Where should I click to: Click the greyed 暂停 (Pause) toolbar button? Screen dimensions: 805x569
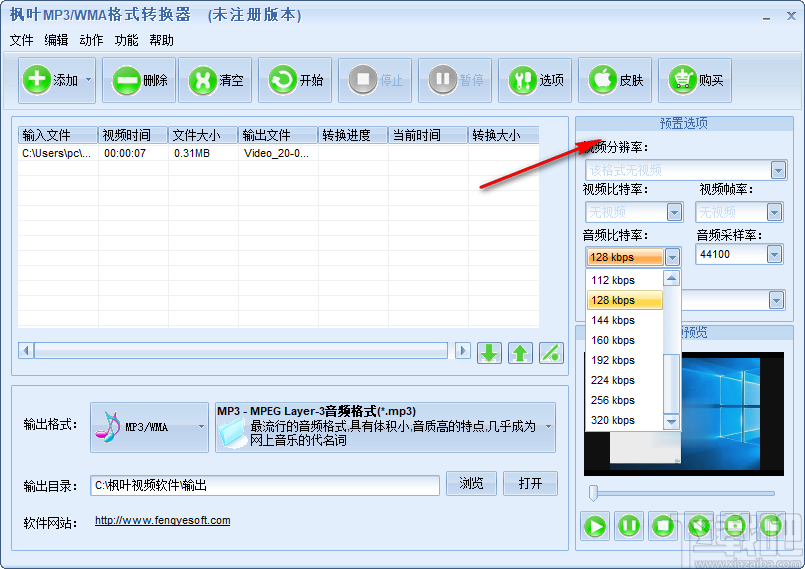(455, 80)
